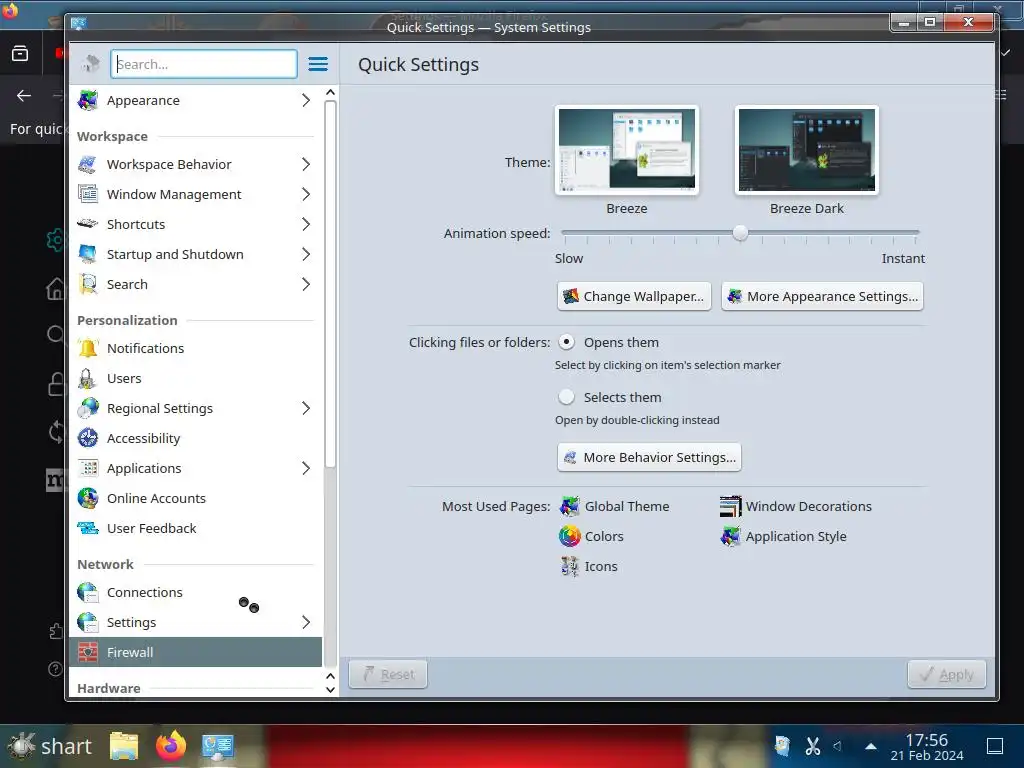
Task: Click the Regional Settings globe icon
Action: [88, 409]
